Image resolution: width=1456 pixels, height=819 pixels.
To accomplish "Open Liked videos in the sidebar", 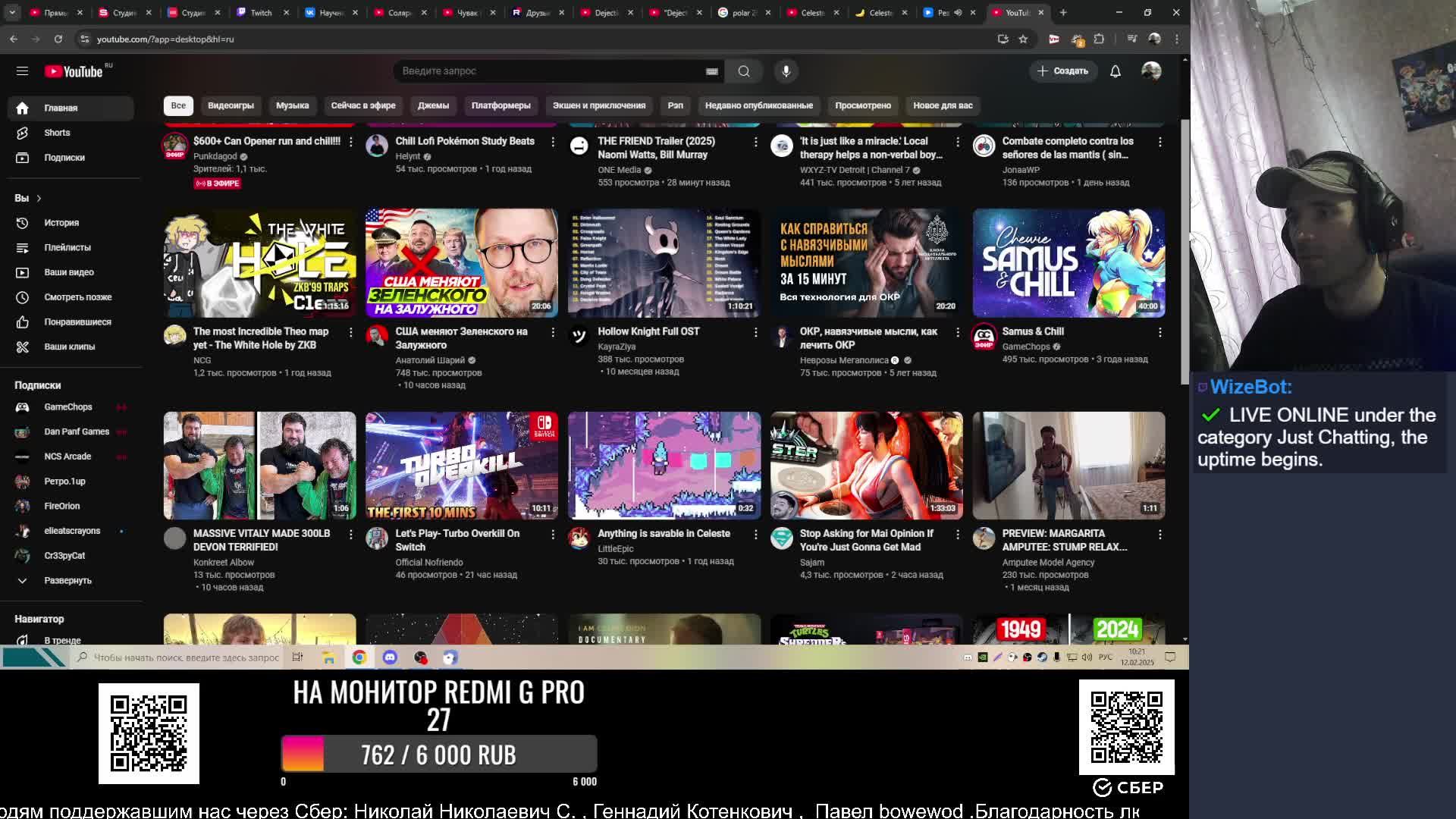I will pyautogui.click(x=77, y=322).
